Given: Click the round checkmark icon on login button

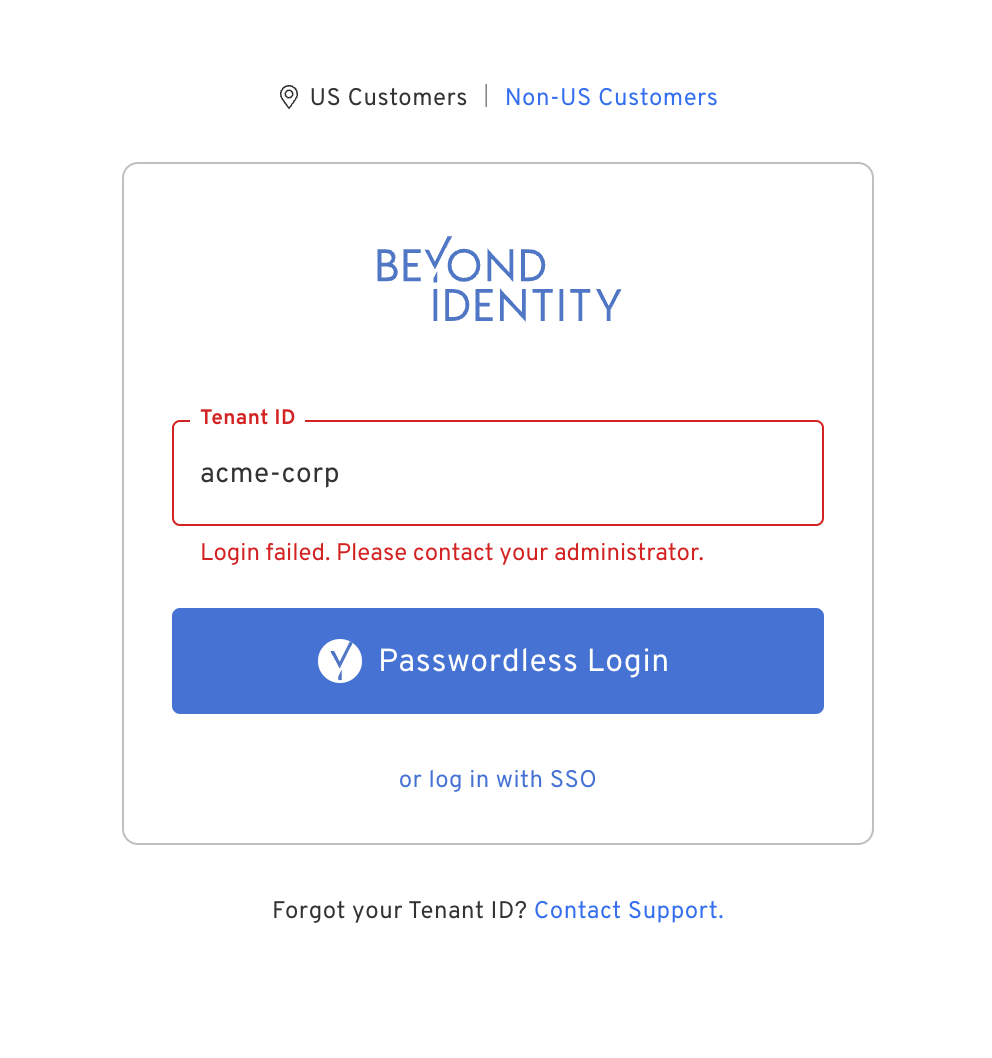Looking at the screenshot, I should (340, 661).
